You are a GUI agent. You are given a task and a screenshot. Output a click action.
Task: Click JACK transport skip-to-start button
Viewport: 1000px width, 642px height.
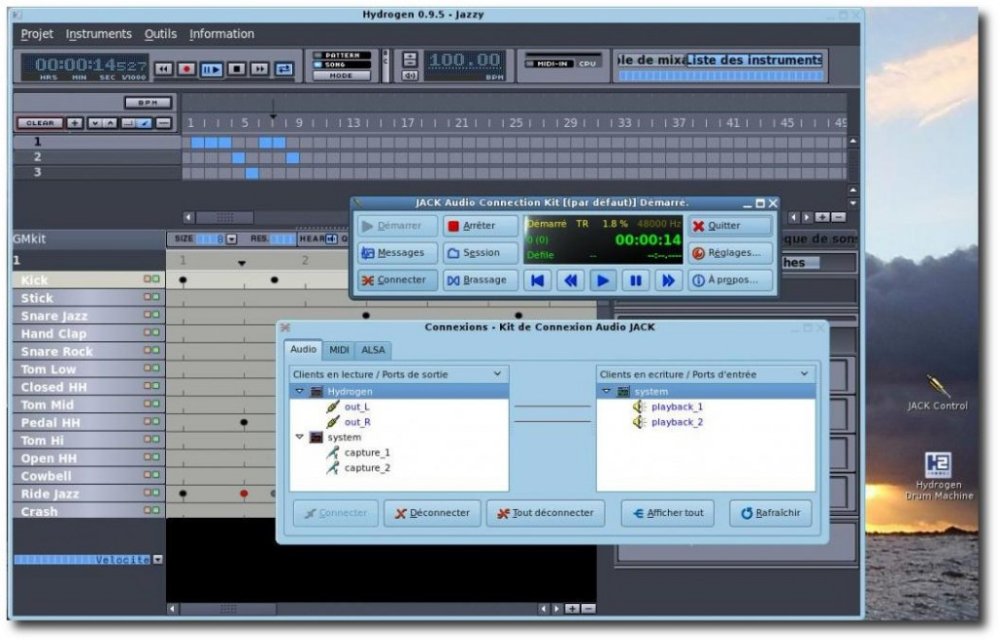(538, 281)
